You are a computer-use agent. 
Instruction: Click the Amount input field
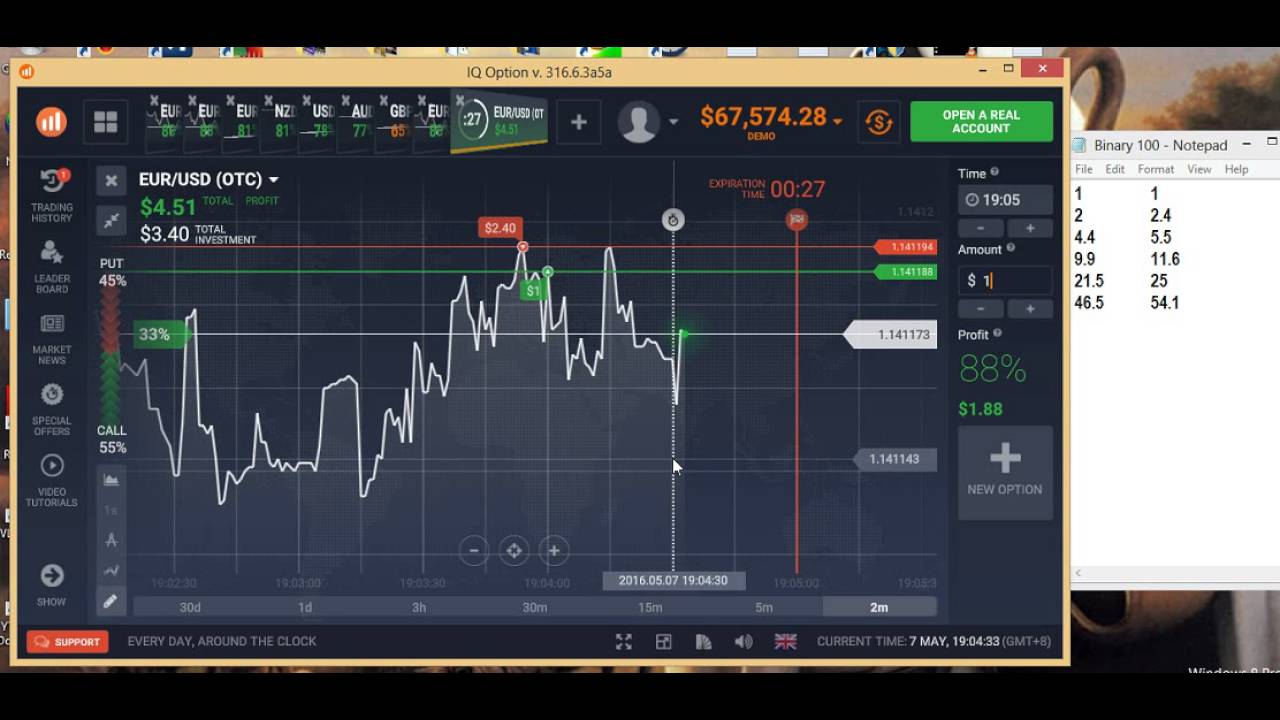(x=1005, y=281)
